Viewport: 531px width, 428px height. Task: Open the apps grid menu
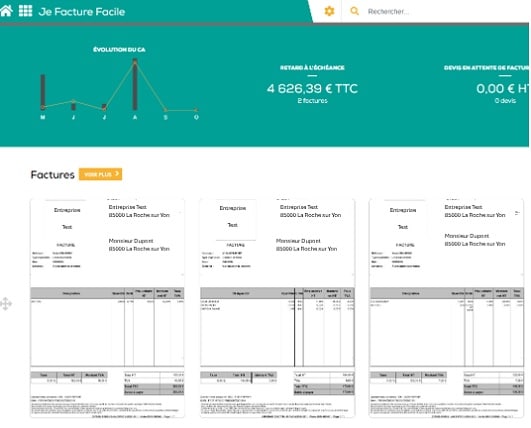[25, 11]
